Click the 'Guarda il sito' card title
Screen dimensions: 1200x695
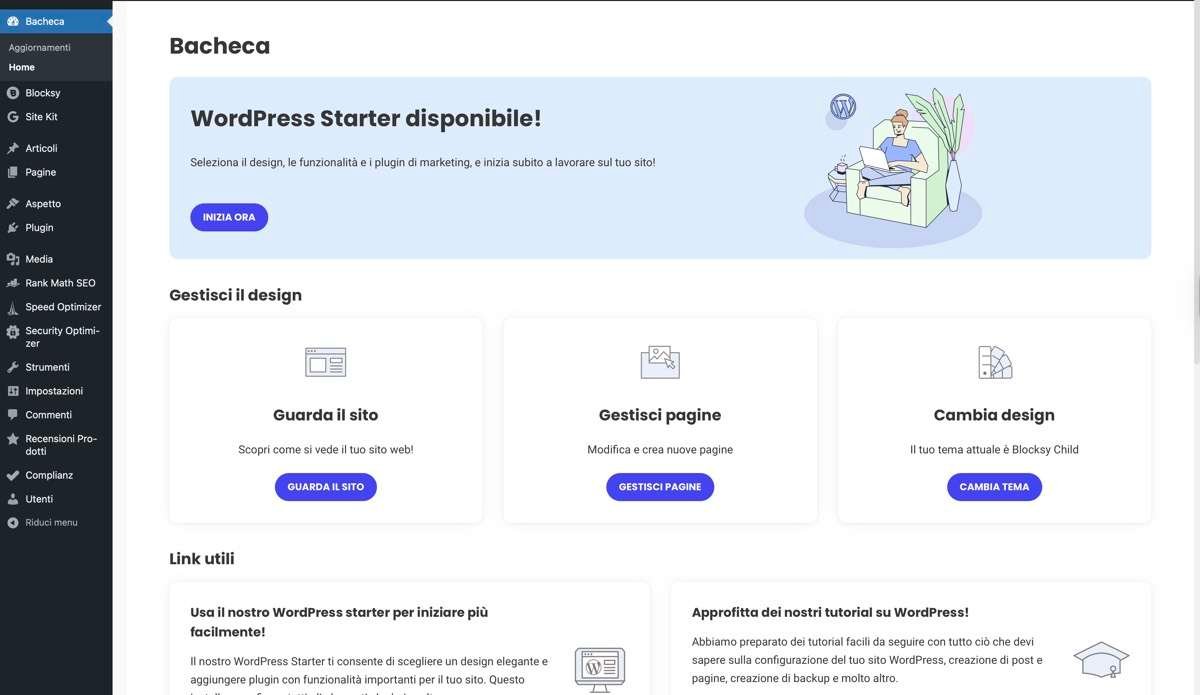(x=326, y=415)
